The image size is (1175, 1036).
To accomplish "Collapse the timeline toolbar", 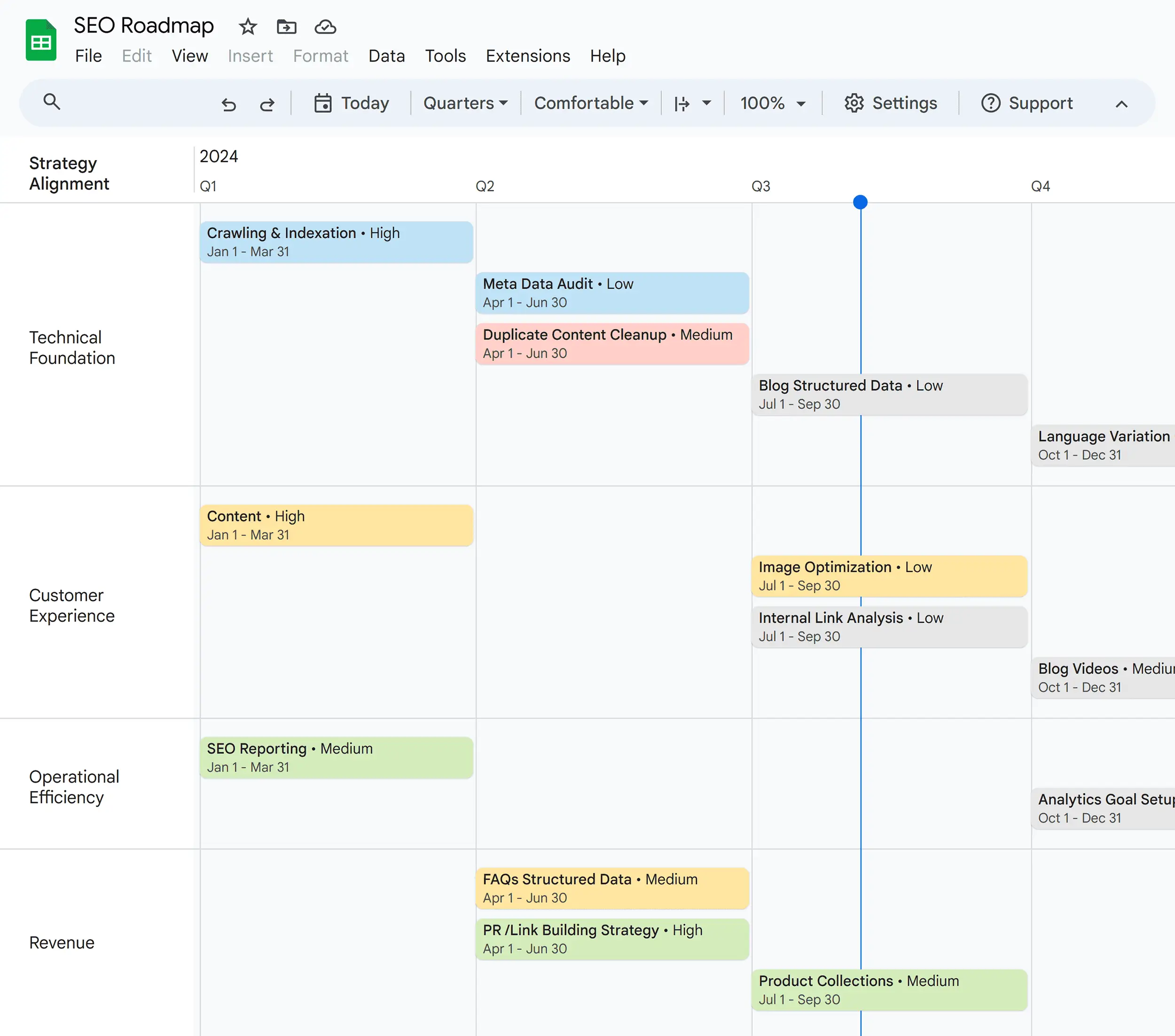I will (x=1121, y=104).
